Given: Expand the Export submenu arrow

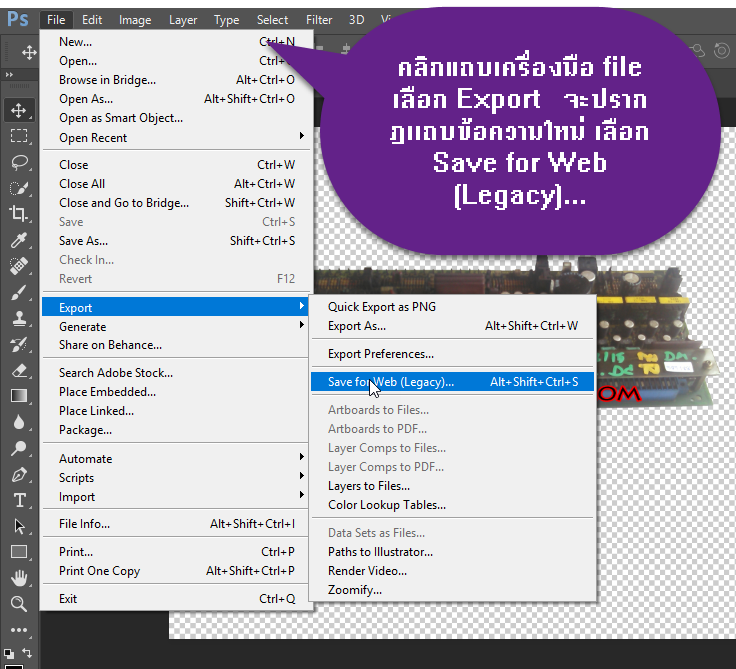Looking at the screenshot, I should click(302, 306).
